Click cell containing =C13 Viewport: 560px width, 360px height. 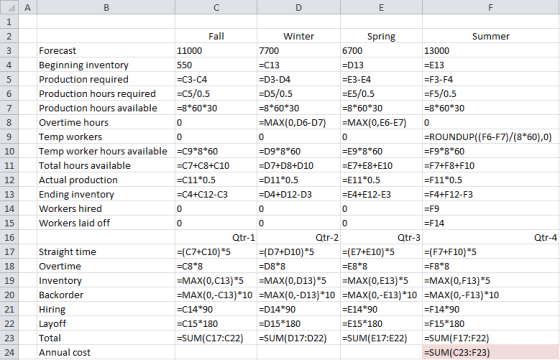pyautogui.click(x=299, y=65)
